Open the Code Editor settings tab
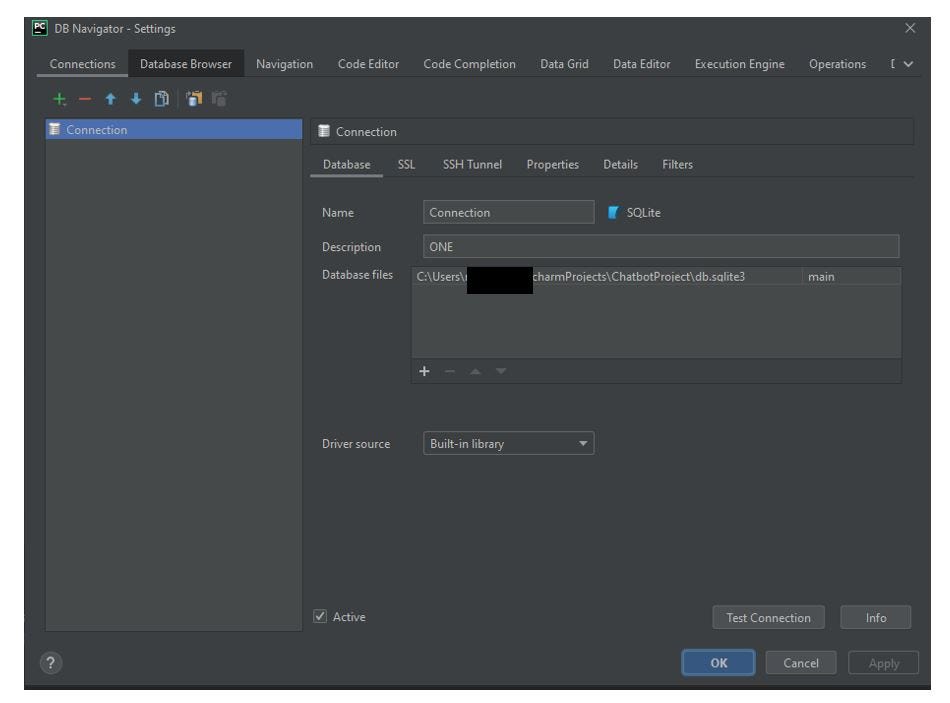The width and height of the screenshot is (950, 703). tap(369, 65)
